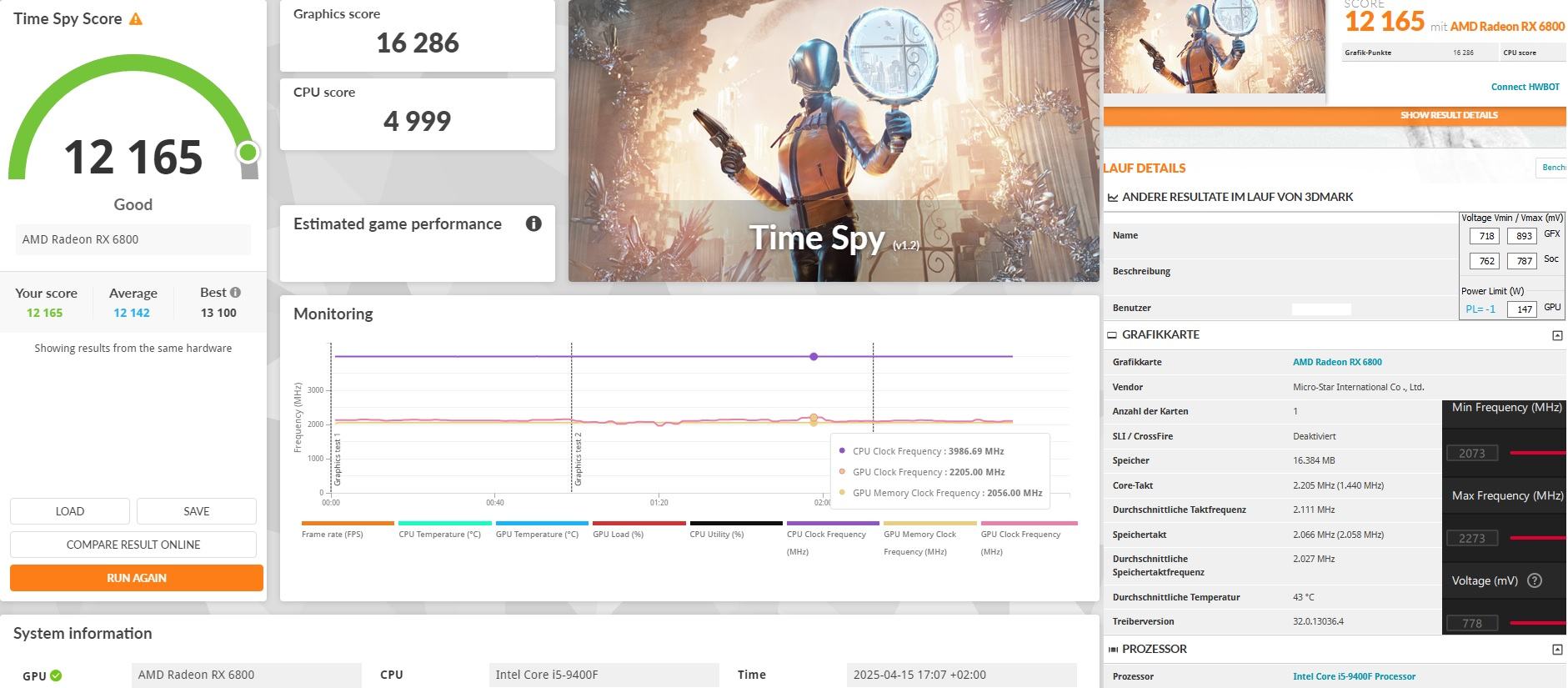Click the chart icon before ANDERE RESULTATE heading
The image size is (1568, 688).
click(x=1112, y=198)
